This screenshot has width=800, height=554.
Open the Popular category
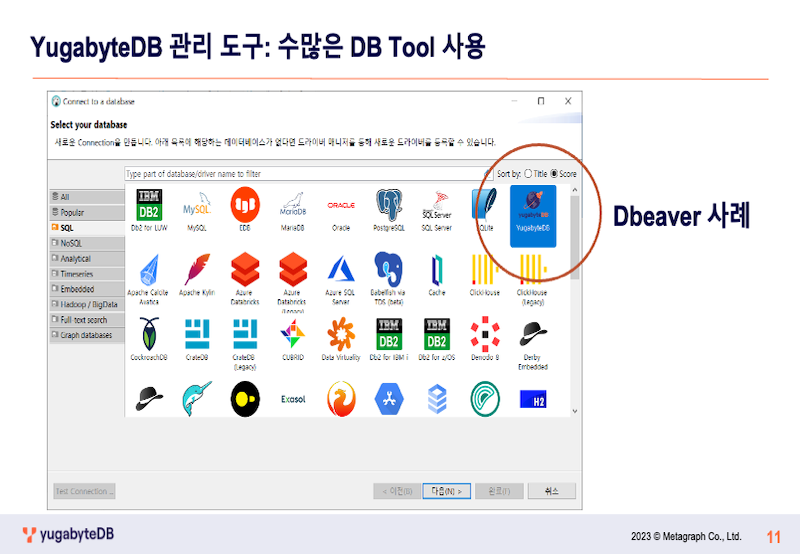(x=87, y=212)
